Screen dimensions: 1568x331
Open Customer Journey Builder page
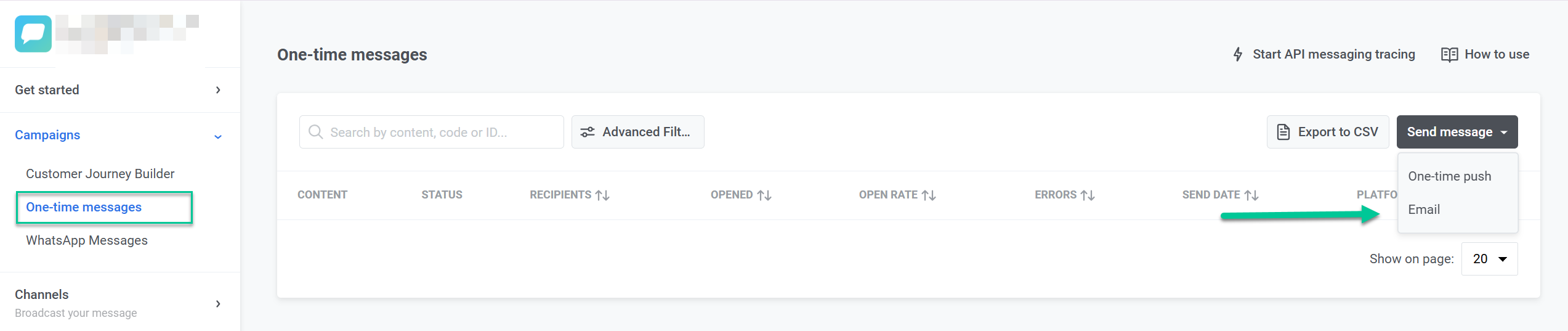click(100, 174)
